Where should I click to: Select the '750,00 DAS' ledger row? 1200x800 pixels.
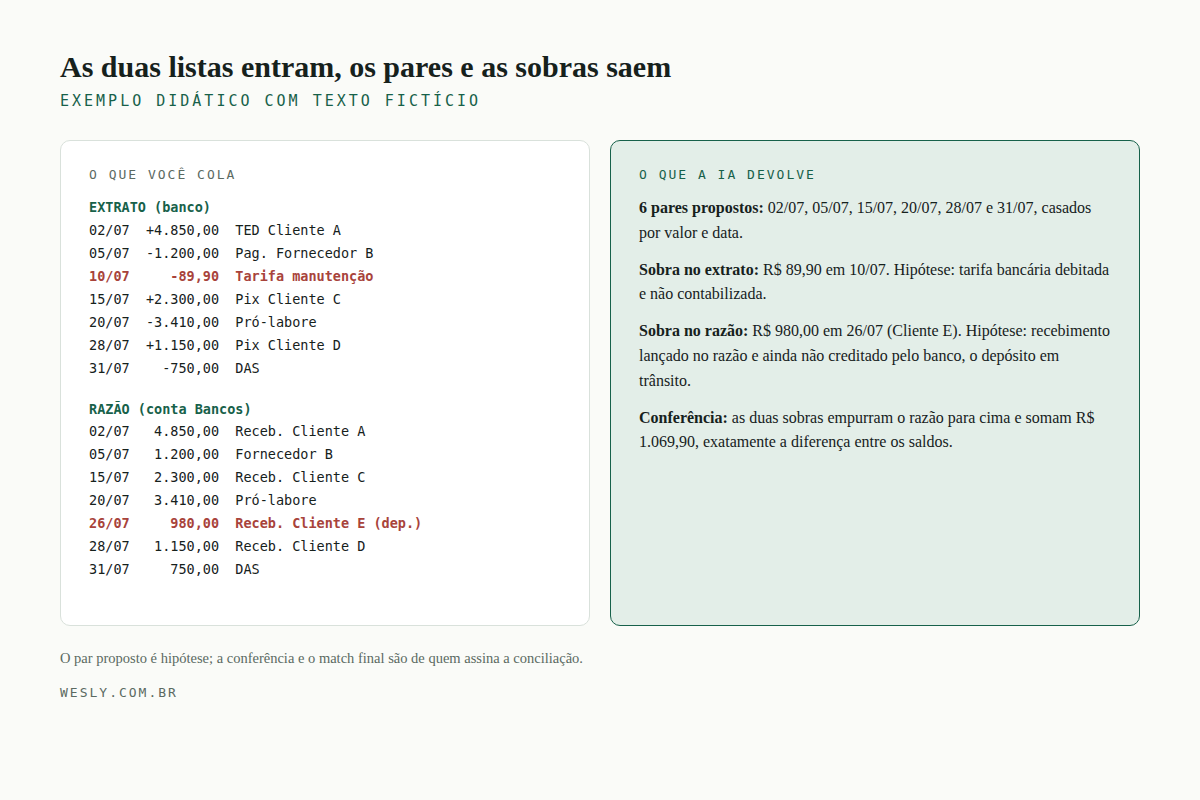coord(174,569)
